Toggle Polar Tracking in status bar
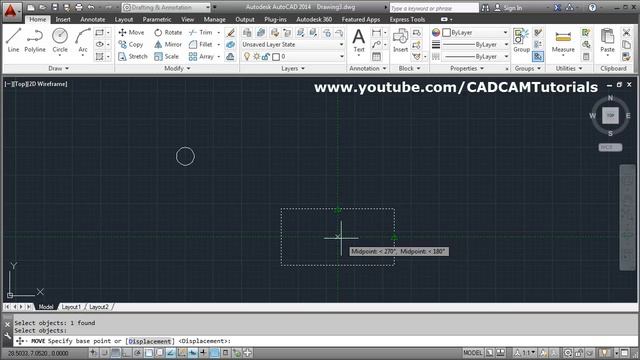 coord(138,353)
